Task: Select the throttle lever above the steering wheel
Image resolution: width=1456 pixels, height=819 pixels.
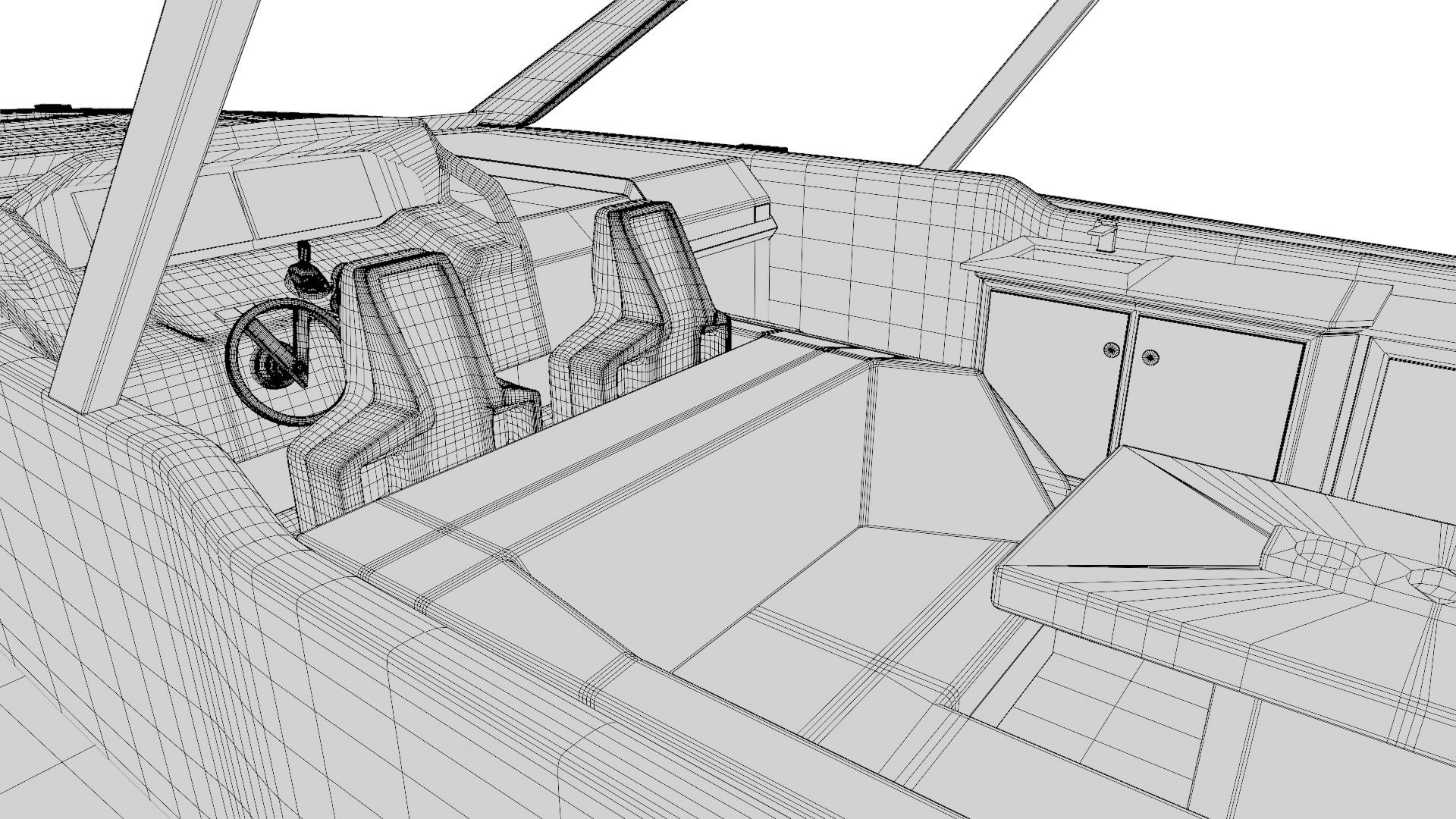Action: coord(306,270)
